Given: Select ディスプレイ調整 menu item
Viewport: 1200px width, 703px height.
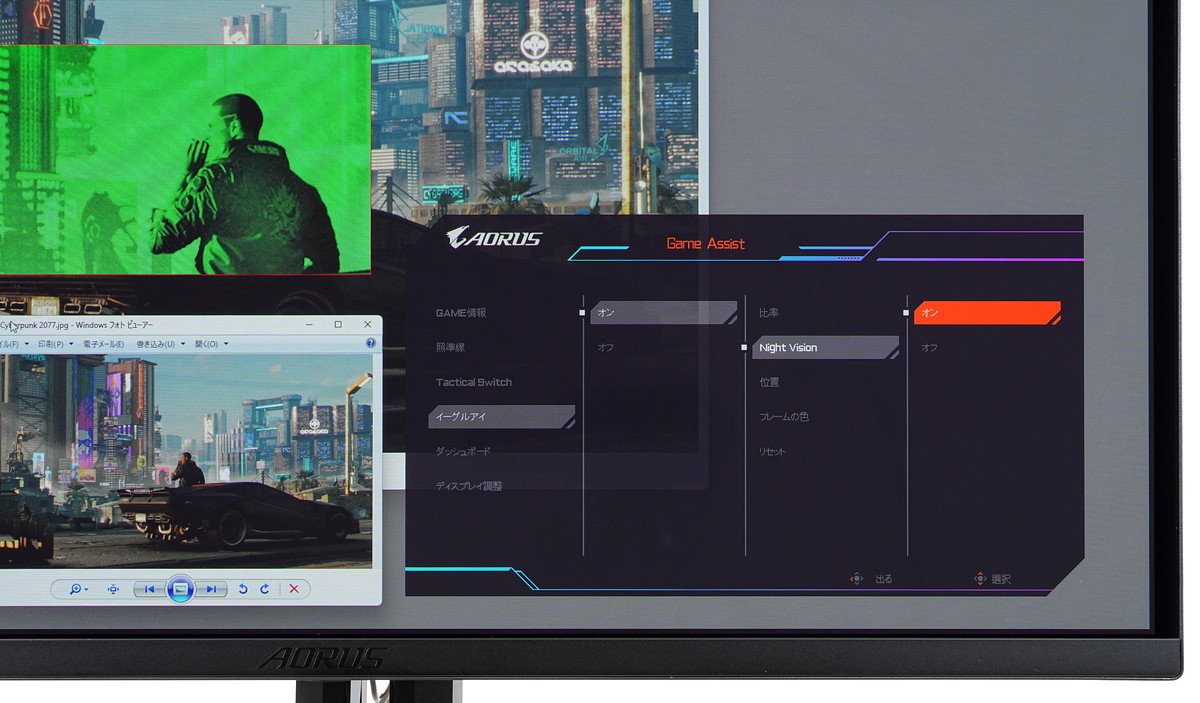Looking at the screenshot, I should coord(469,486).
